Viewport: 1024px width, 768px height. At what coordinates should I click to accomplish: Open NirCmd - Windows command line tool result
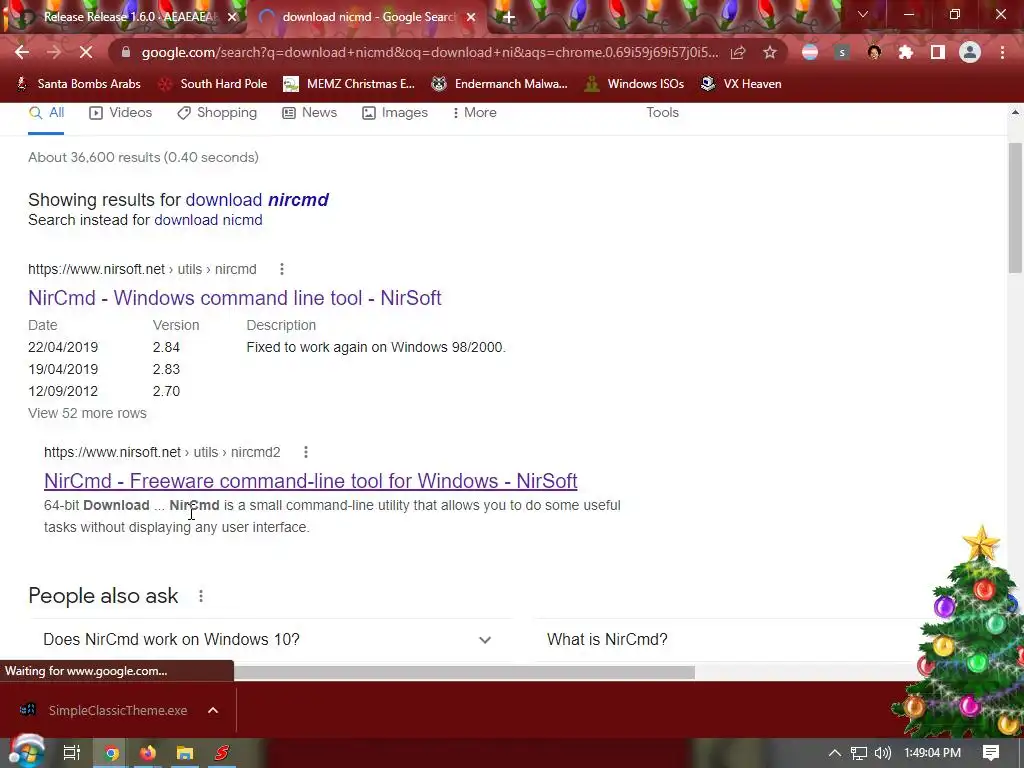pos(235,298)
